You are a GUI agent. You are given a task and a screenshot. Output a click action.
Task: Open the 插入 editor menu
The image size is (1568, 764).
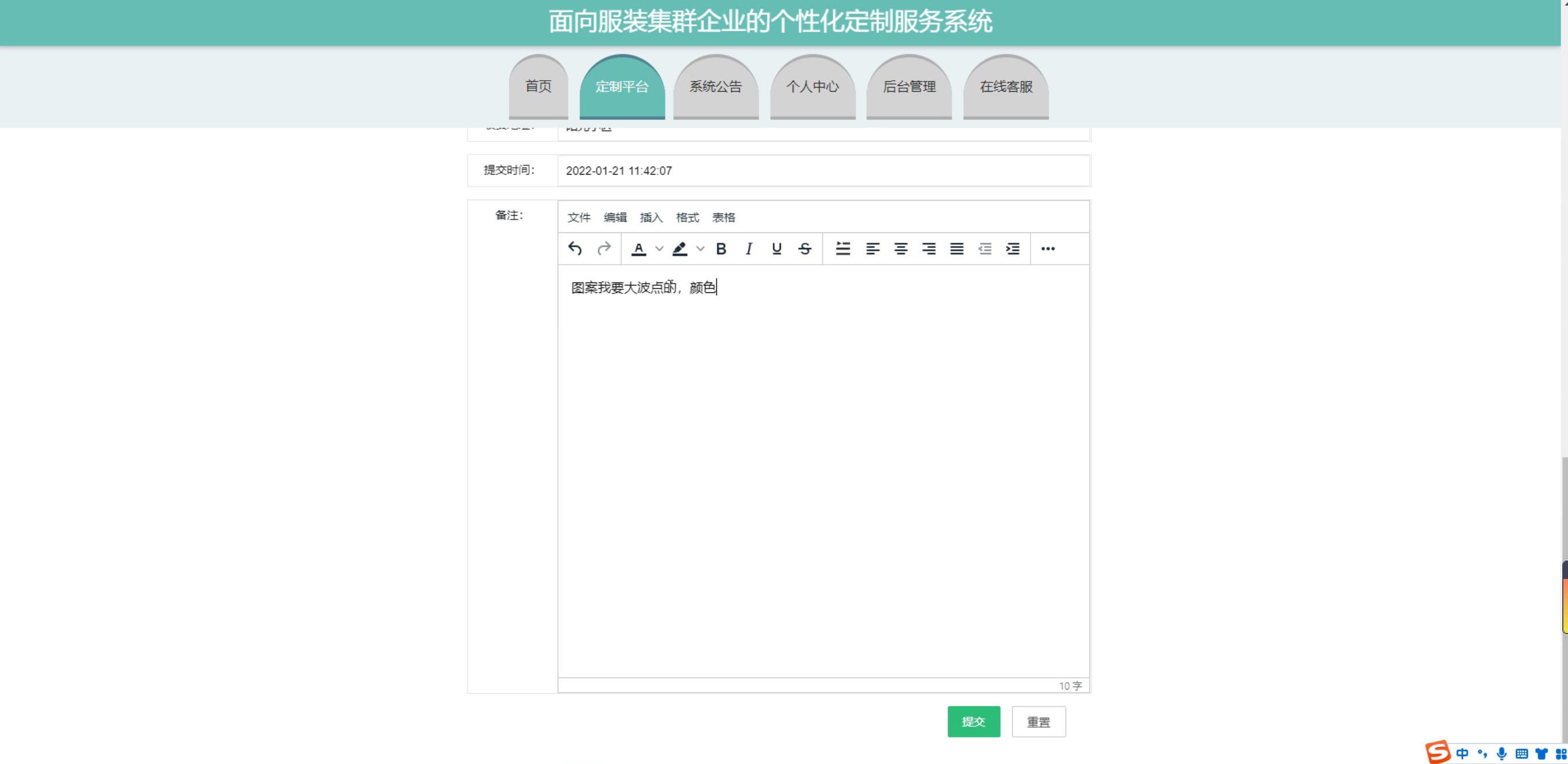coord(650,217)
